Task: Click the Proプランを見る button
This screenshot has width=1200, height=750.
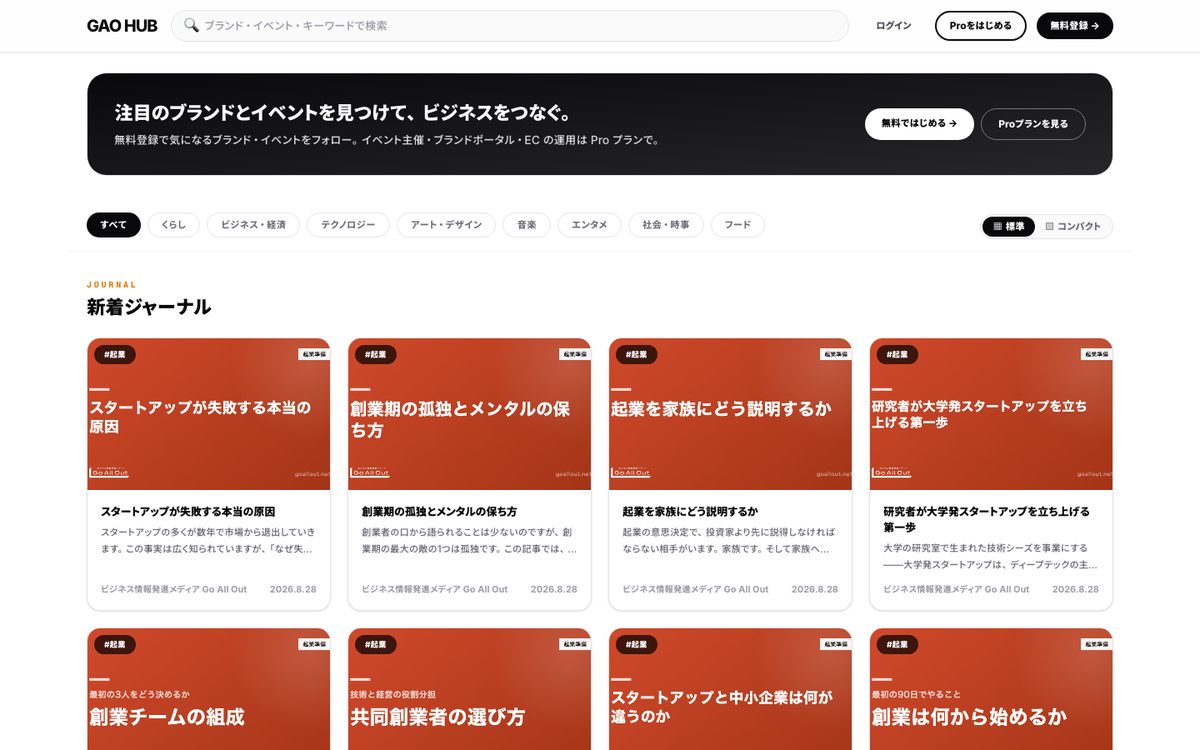Action: pyautogui.click(x=1033, y=124)
